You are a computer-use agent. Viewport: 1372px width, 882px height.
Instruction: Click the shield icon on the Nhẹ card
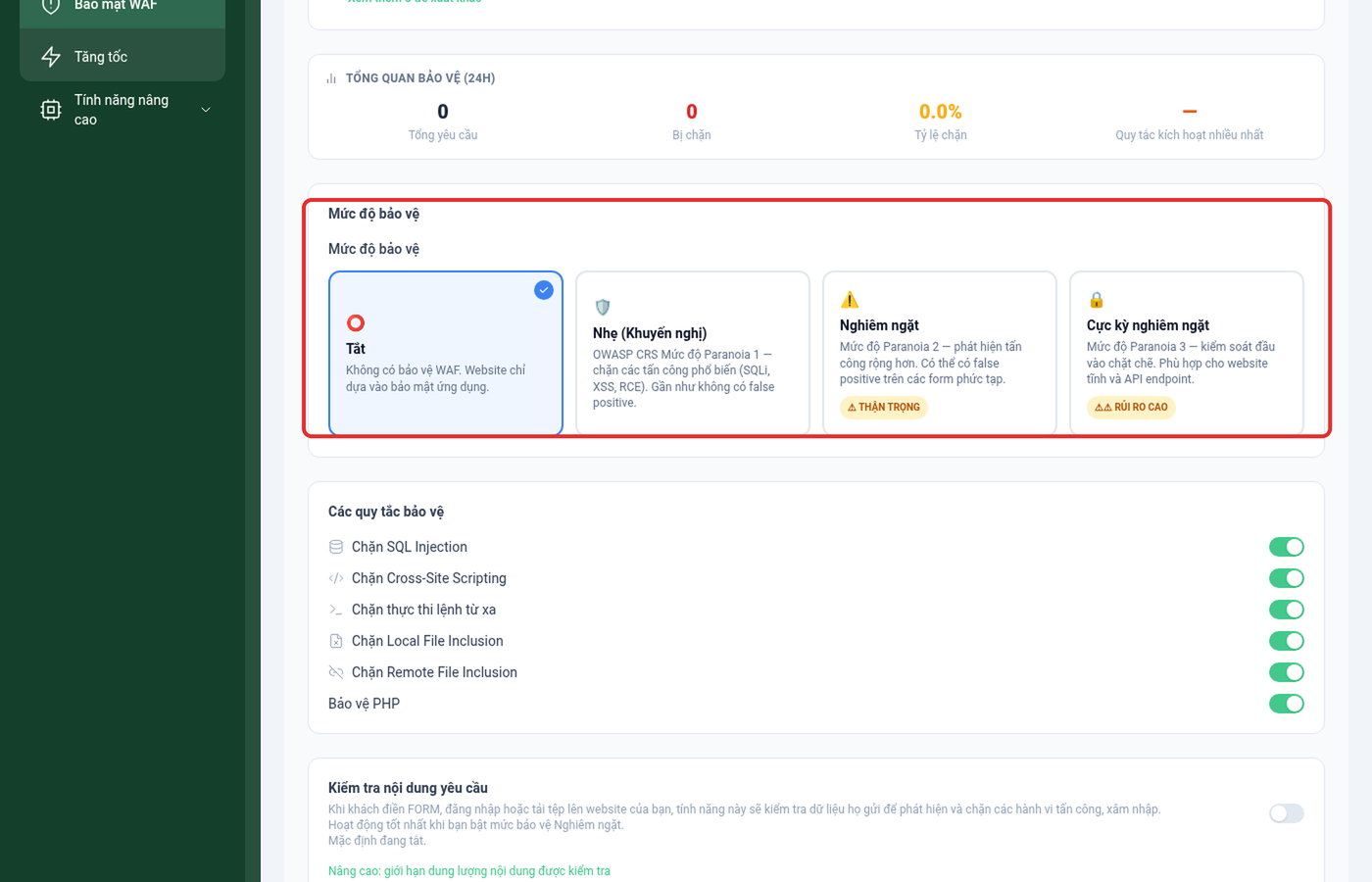[603, 307]
